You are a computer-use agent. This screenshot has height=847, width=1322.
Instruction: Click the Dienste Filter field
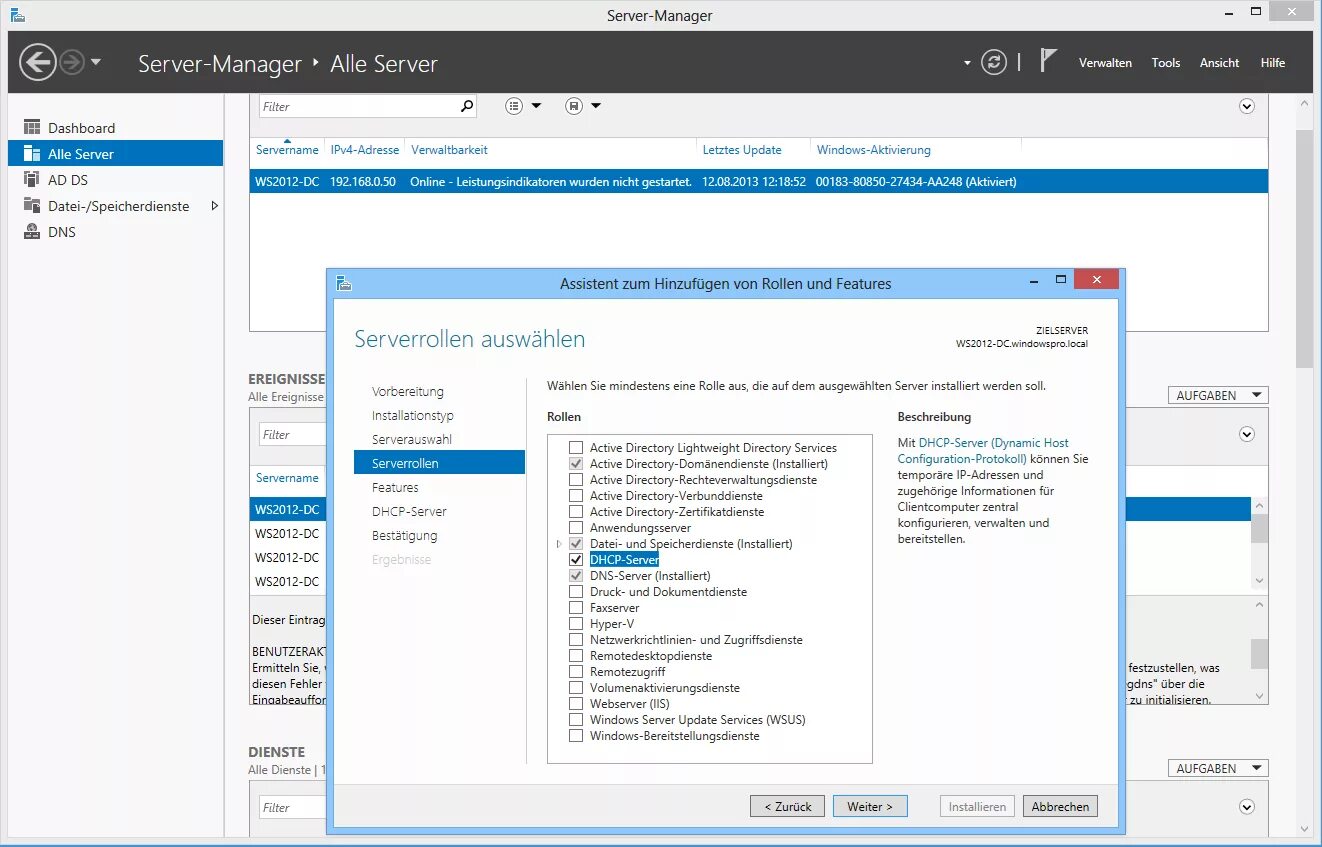(292, 807)
